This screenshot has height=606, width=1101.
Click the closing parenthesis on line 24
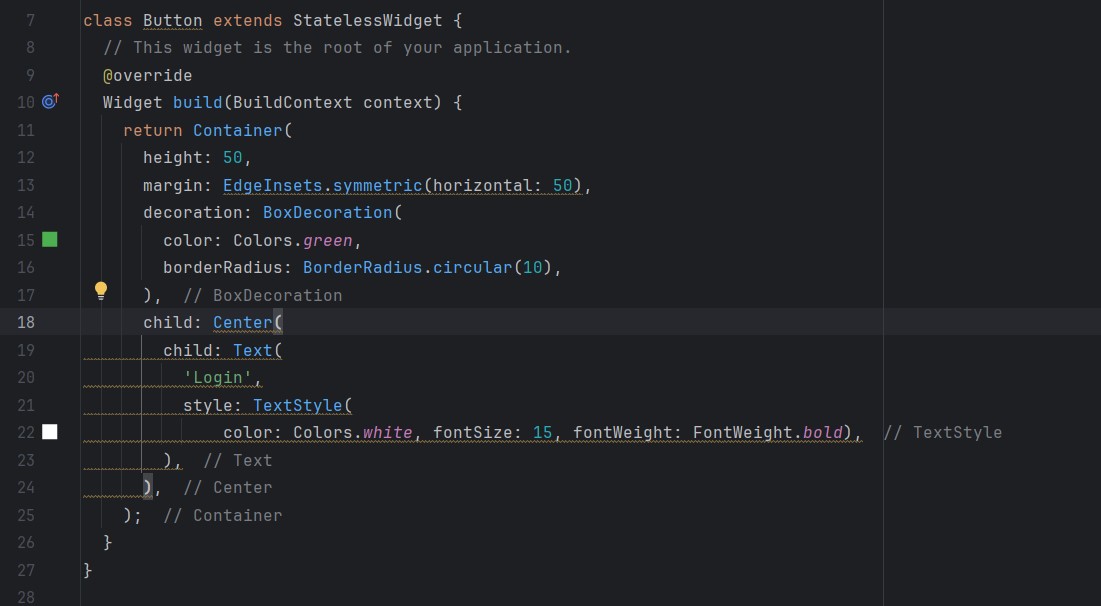pos(147,487)
